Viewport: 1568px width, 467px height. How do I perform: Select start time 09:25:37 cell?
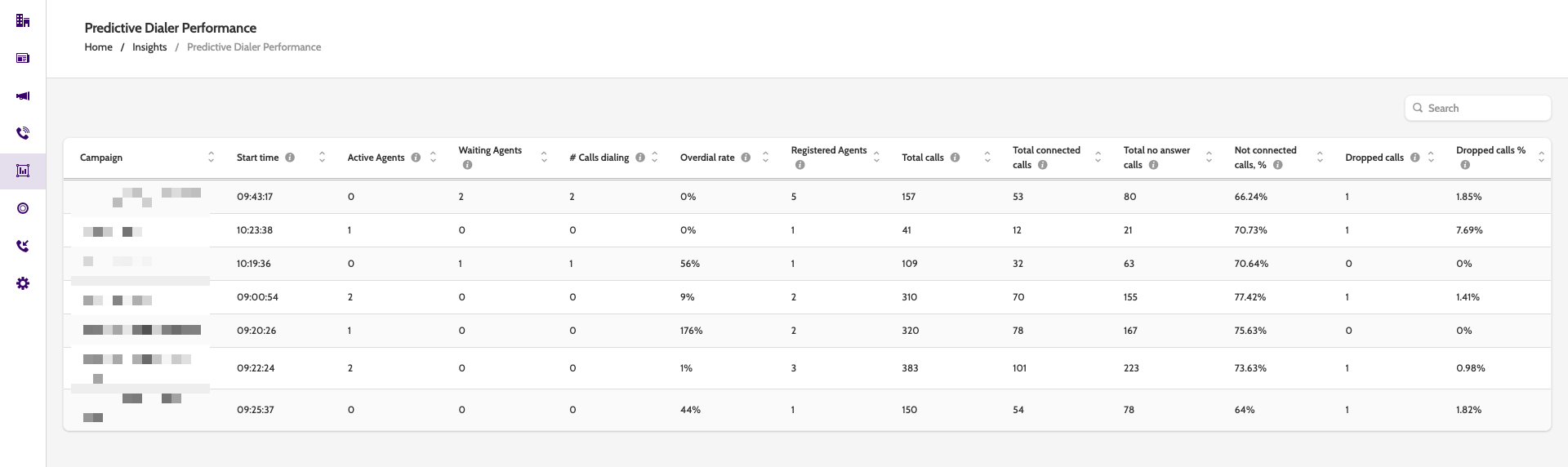pyautogui.click(x=256, y=410)
